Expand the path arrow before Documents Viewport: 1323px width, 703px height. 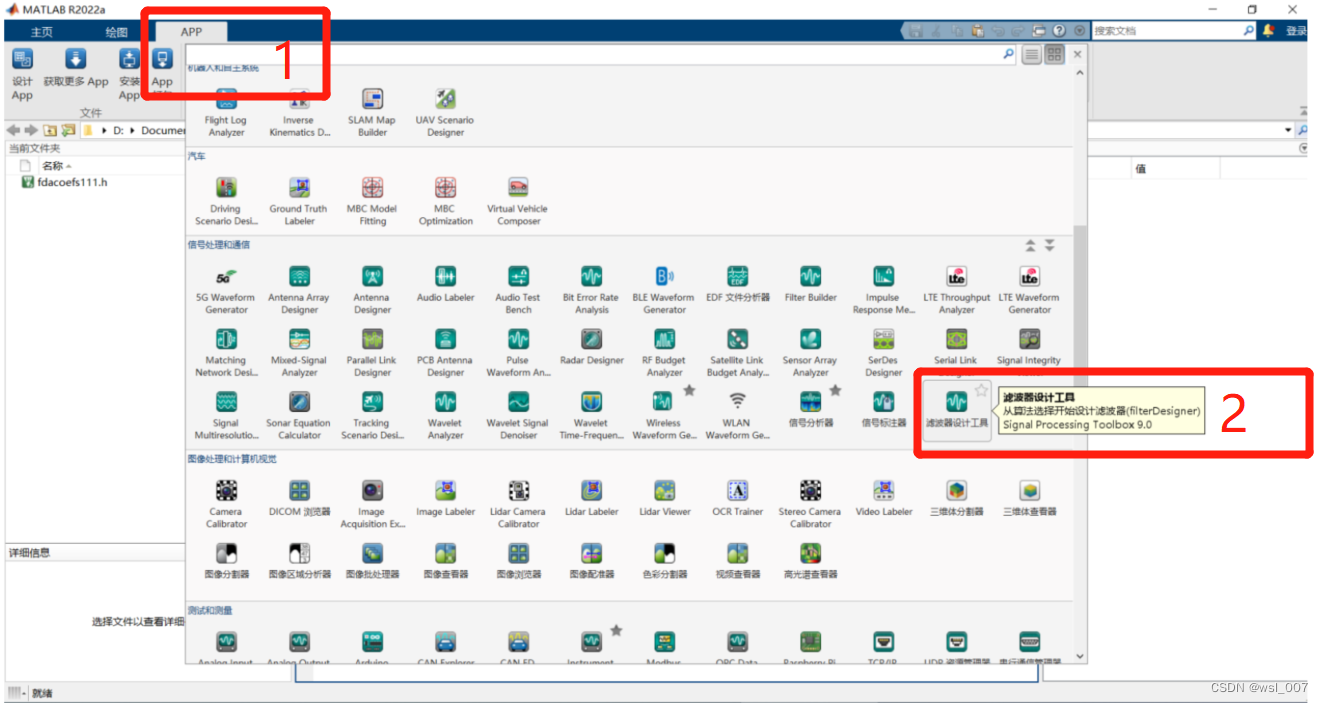[x=133, y=130]
